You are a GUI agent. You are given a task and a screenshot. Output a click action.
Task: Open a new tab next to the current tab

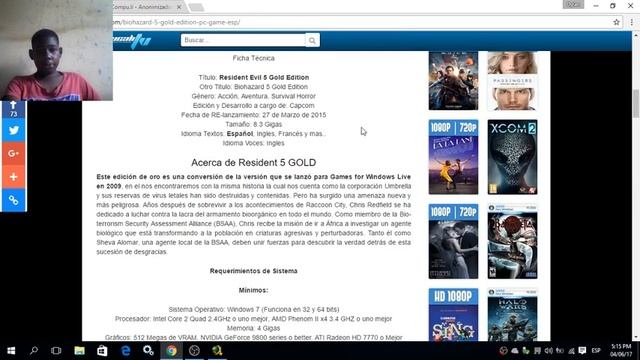point(196,7)
